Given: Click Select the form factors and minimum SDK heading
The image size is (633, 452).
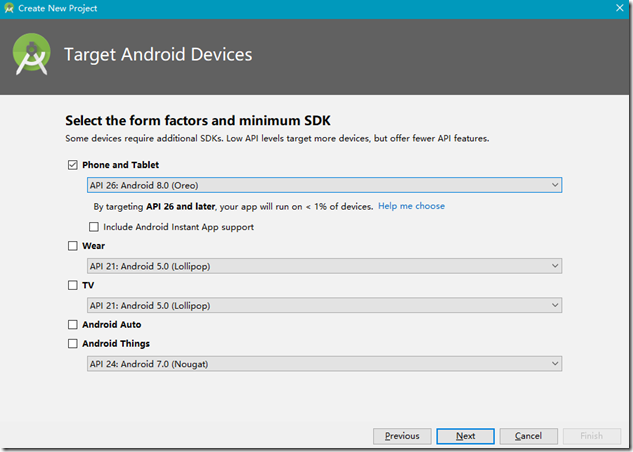Looking at the screenshot, I should point(198,120).
